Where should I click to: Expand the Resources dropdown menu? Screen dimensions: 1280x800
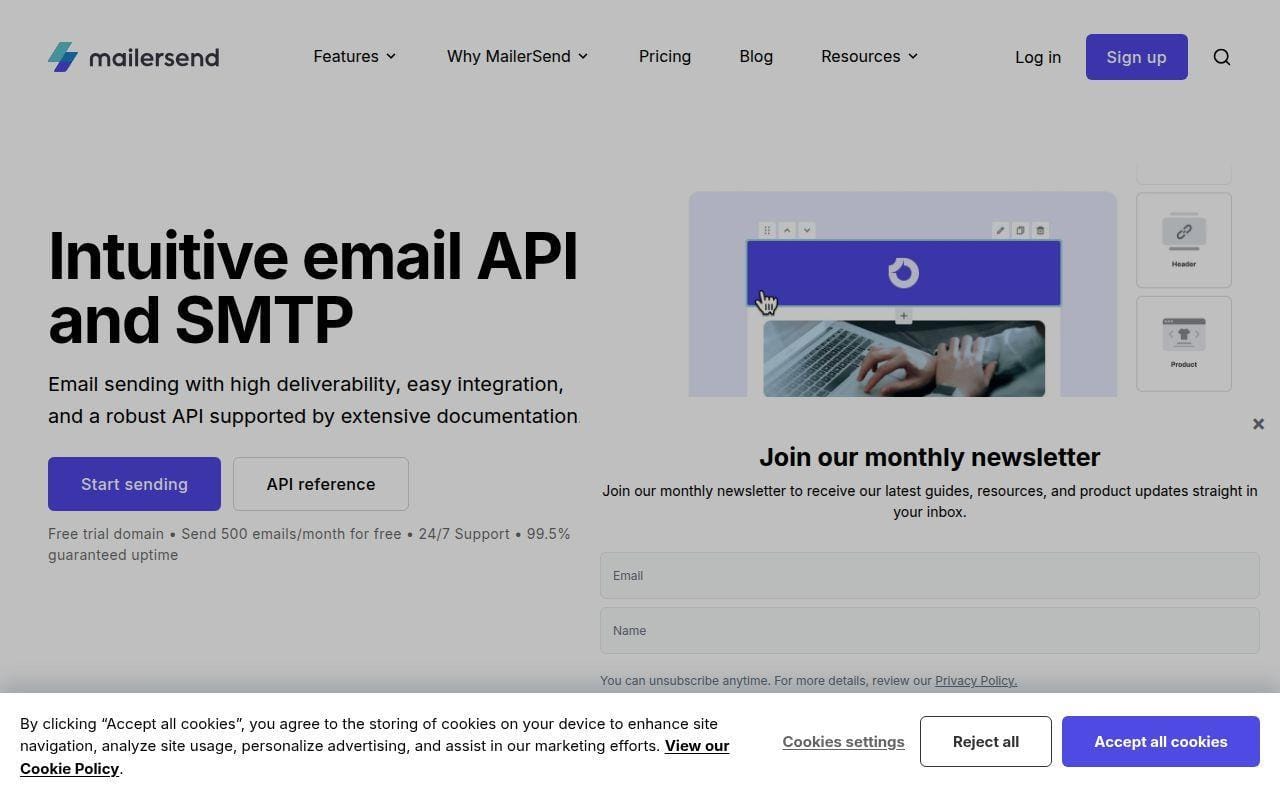point(870,56)
